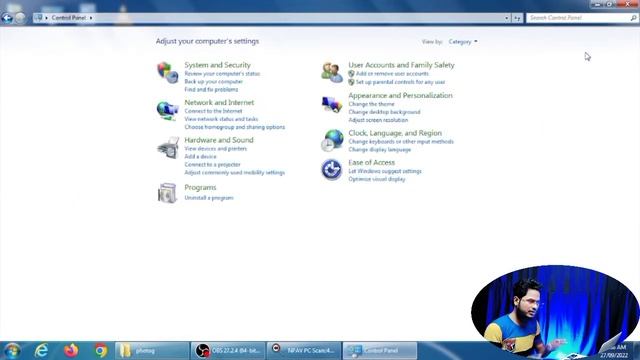This screenshot has height=360, width=640.
Task: Click Connect to the Internet
Action: (x=213, y=111)
